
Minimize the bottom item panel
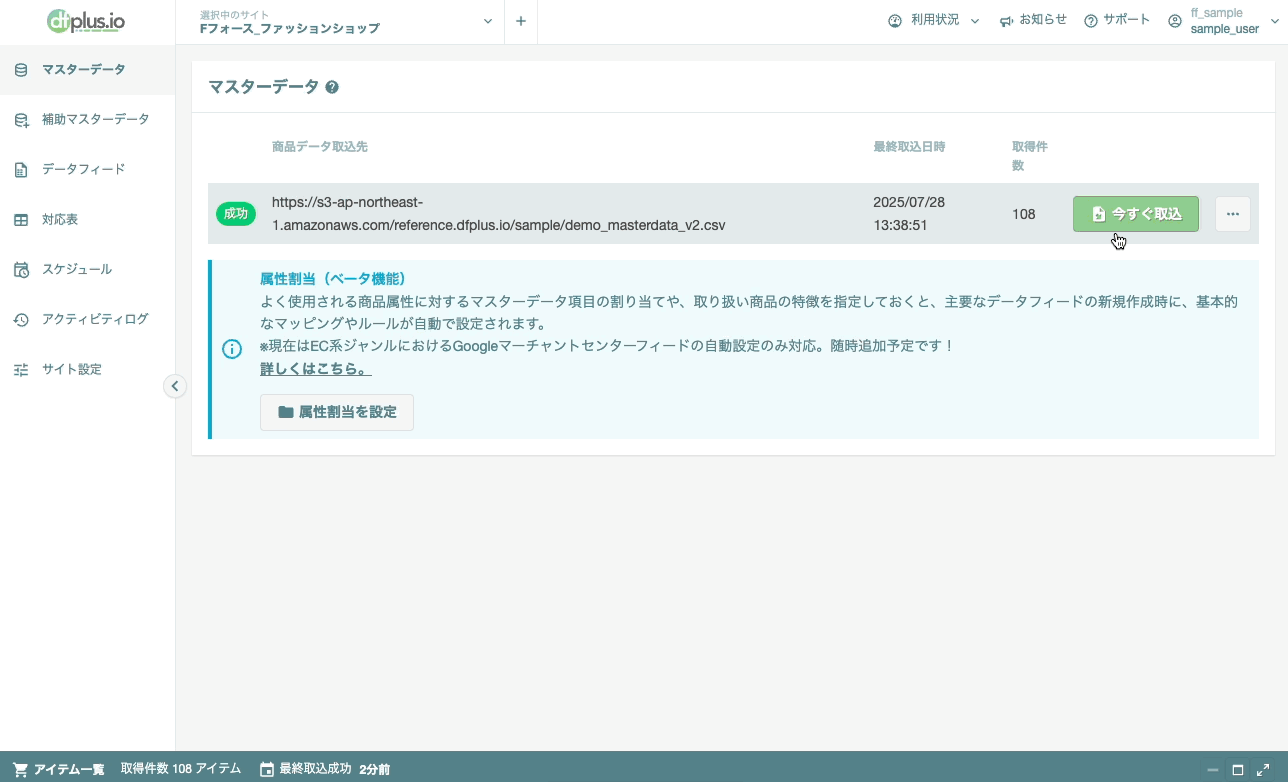point(1213,769)
